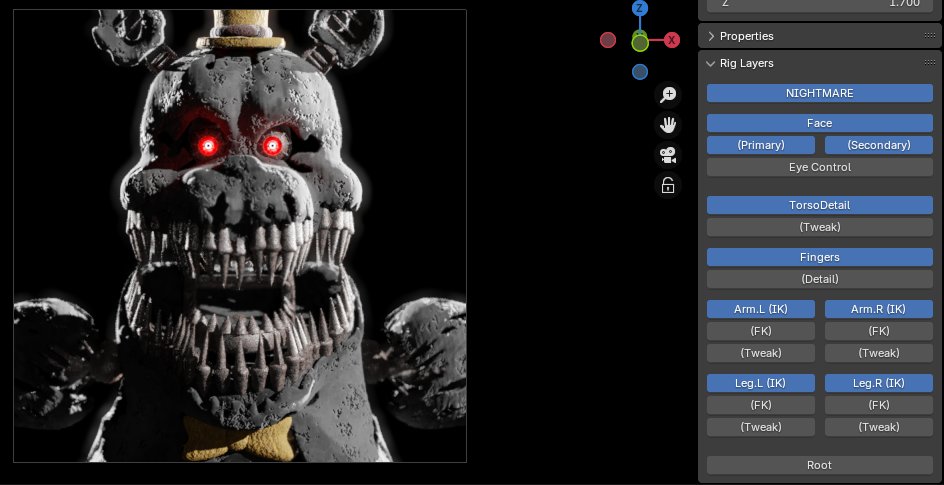The image size is (944, 485).
Task: Toggle the Arm.L (IK) layer
Action: [760, 309]
